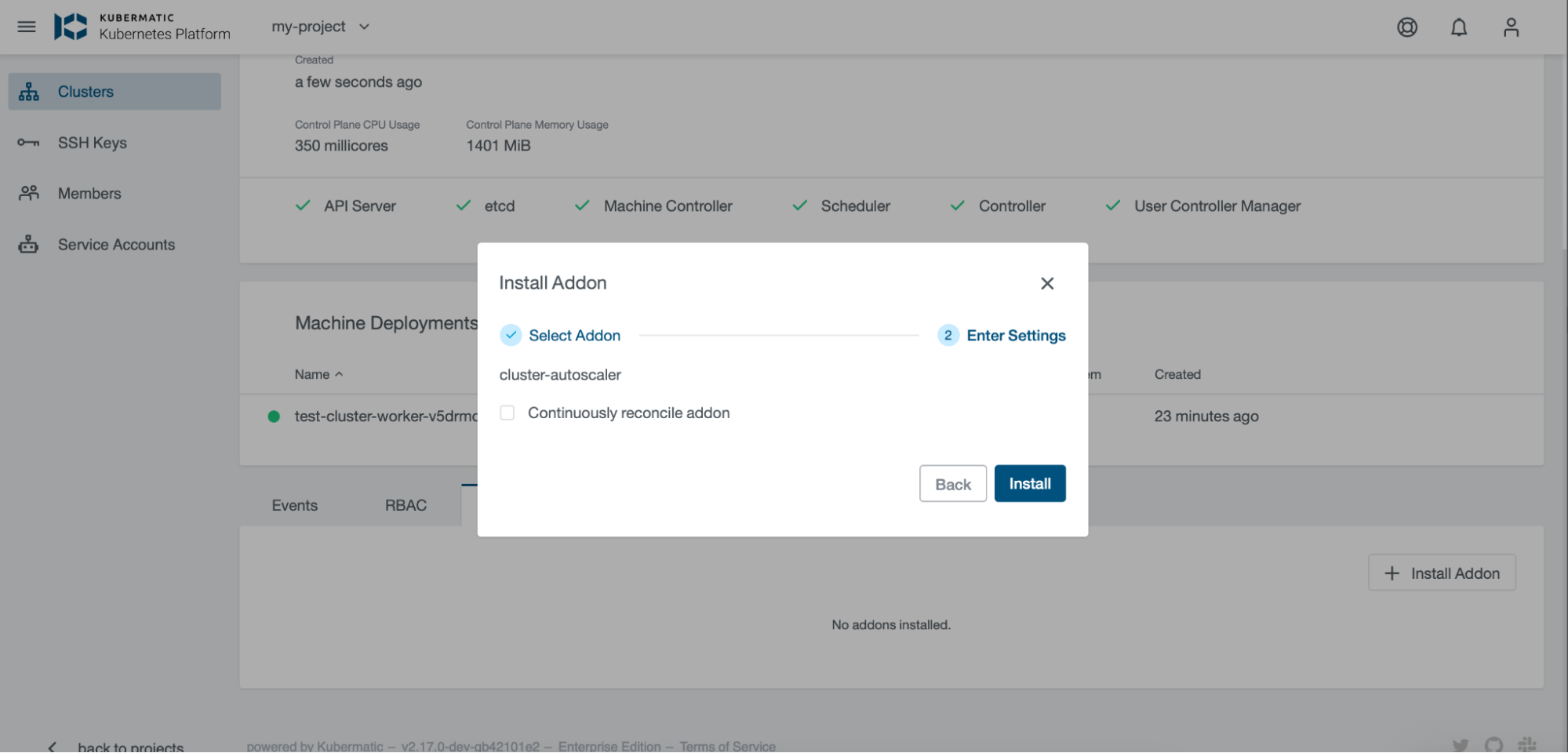The width and height of the screenshot is (1568, 753).
Task: Open the hamburger navigation menu
Action: 26,26
